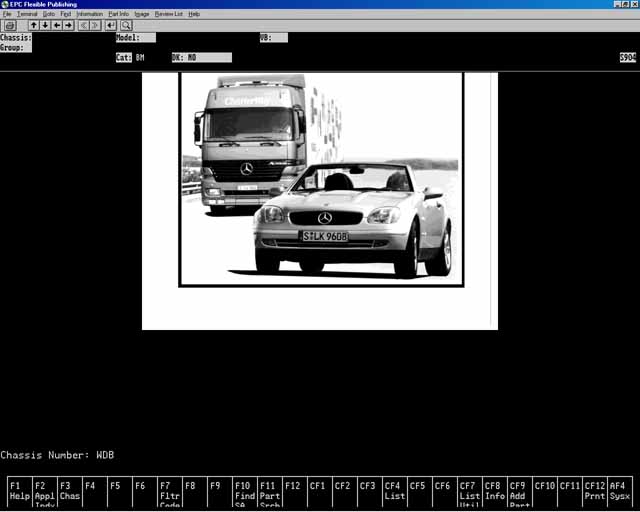Viewport: 640px width, 512px height.
Task: Click the Mercedes truck and roadster picture
Action: click(321, 180)
